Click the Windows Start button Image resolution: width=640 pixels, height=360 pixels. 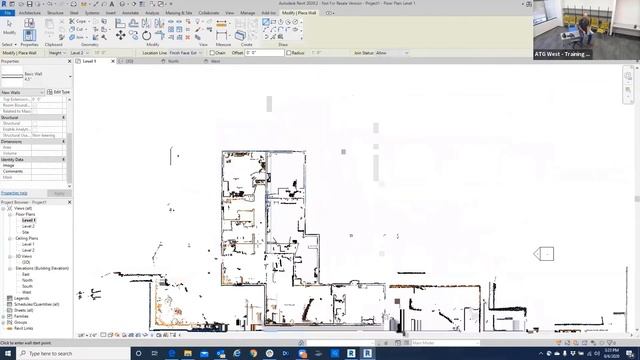[8, 353]
